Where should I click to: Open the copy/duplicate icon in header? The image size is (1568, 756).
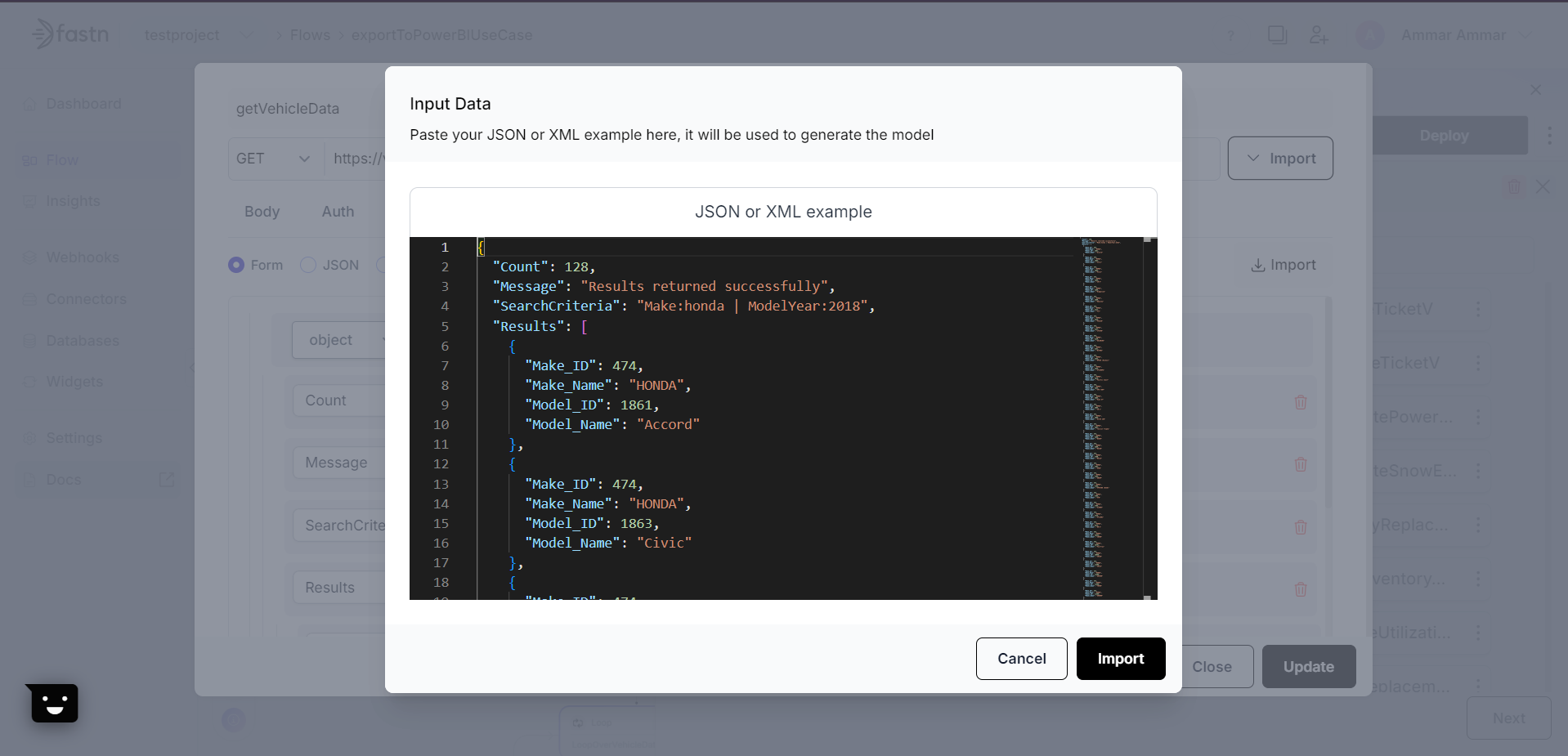point(1276,35)
